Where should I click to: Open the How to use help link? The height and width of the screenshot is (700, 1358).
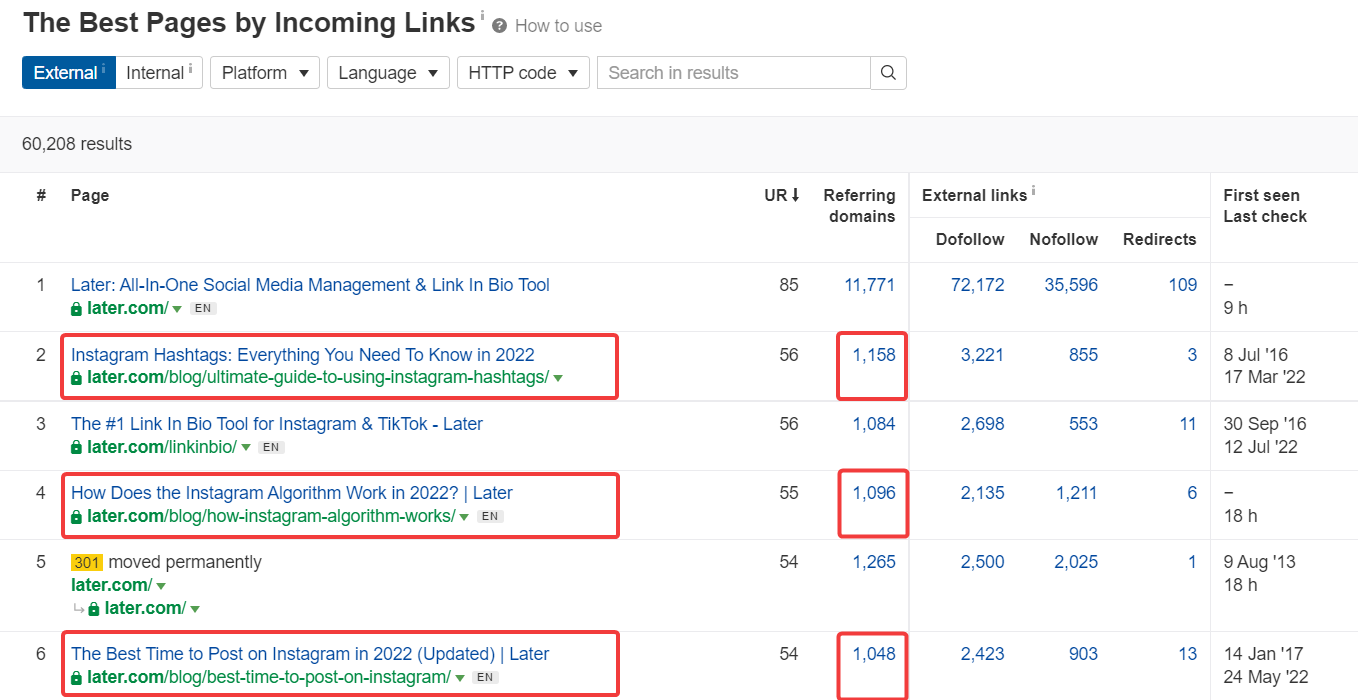click(x=558, y=26)
